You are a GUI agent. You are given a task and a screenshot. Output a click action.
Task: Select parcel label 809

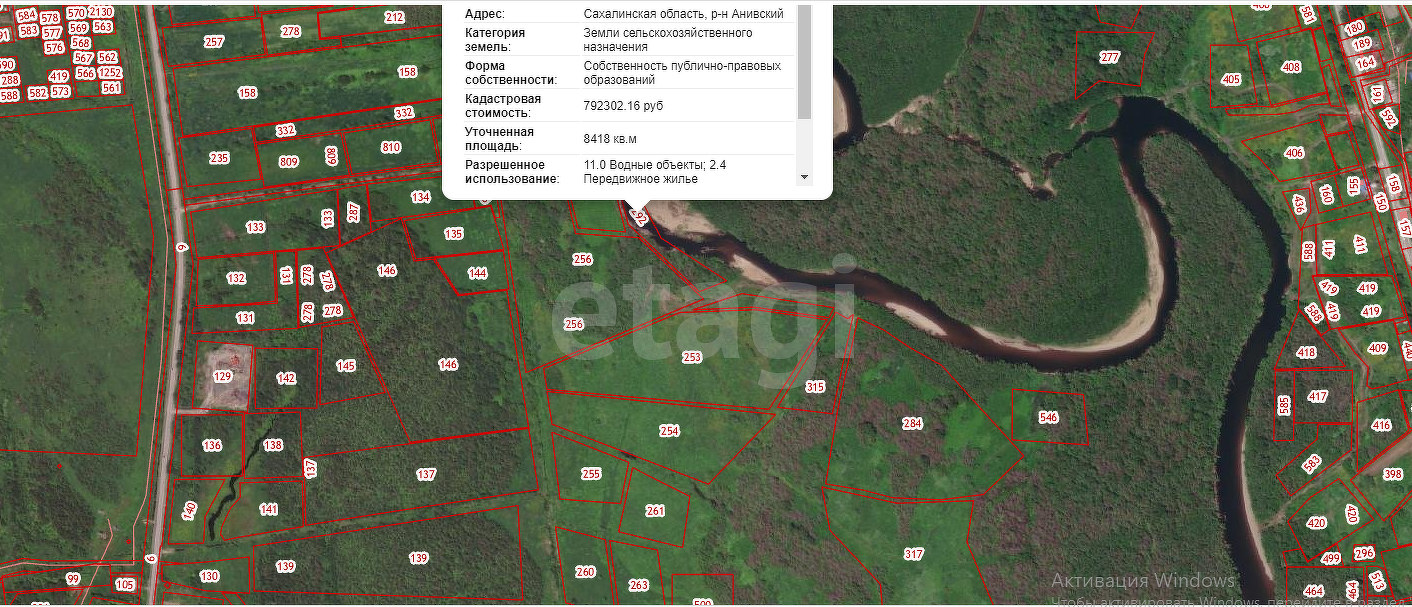point(289,162)
